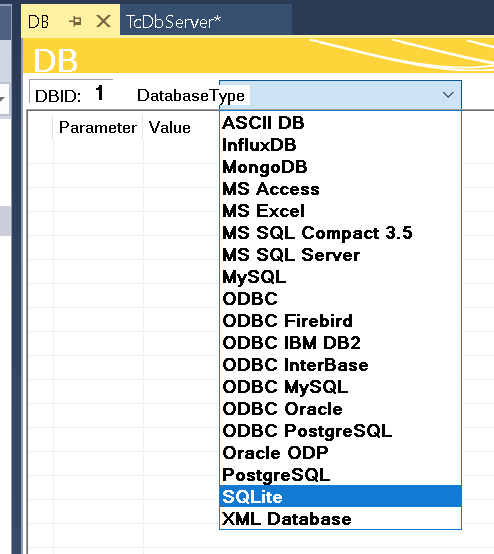Choose MySQL from the dropdown
The height and width of the screenshot is (554, 494).
[x=340, y=277]
